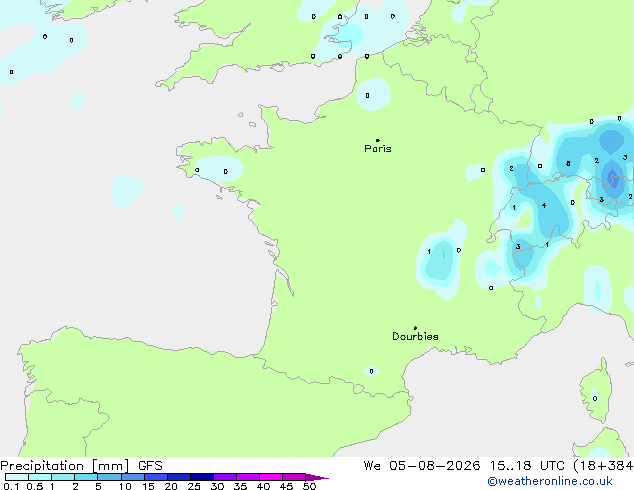Select the 1–2 mm legend swatch
Screen dimensions: 634x490
click(x=63, y=477)
